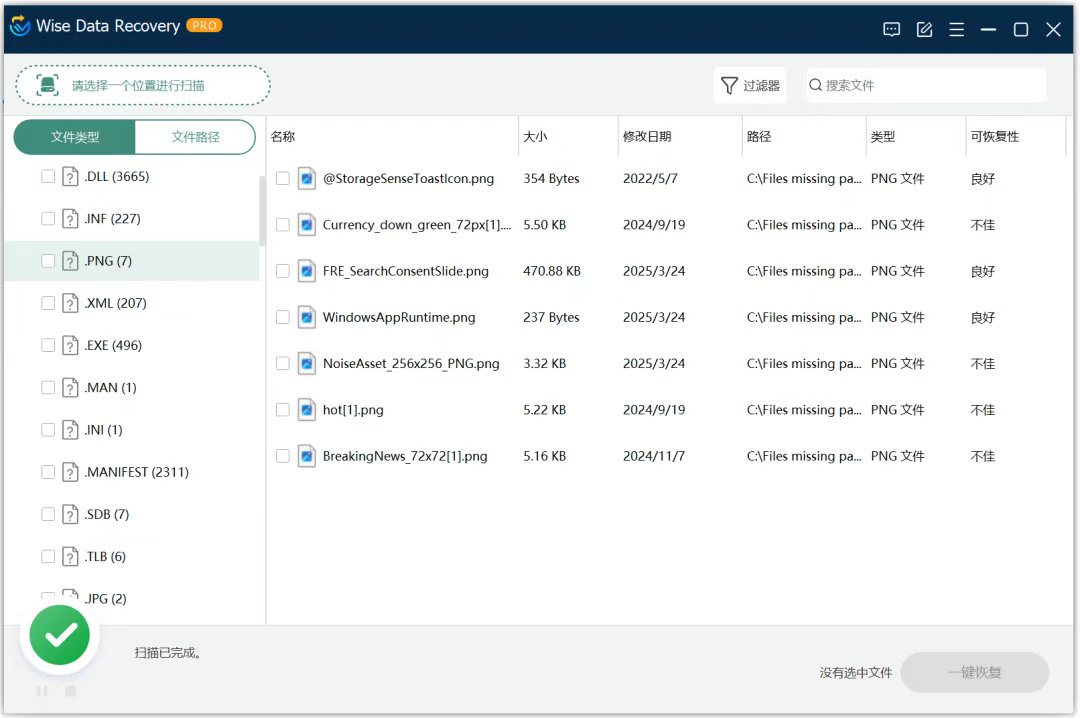Screen dimensions: 1080x718
Task: Click the scan location selector icon
Action: [x=46, y=85]
